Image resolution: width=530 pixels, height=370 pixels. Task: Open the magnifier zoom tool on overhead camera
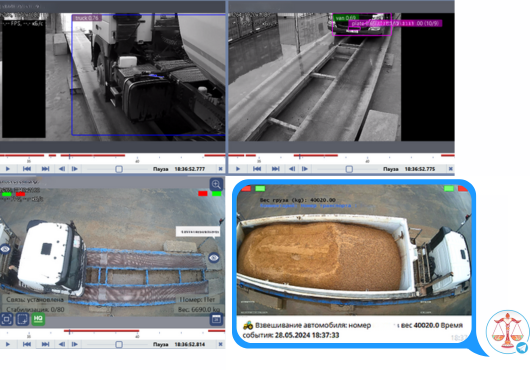(x=216, y=184)
